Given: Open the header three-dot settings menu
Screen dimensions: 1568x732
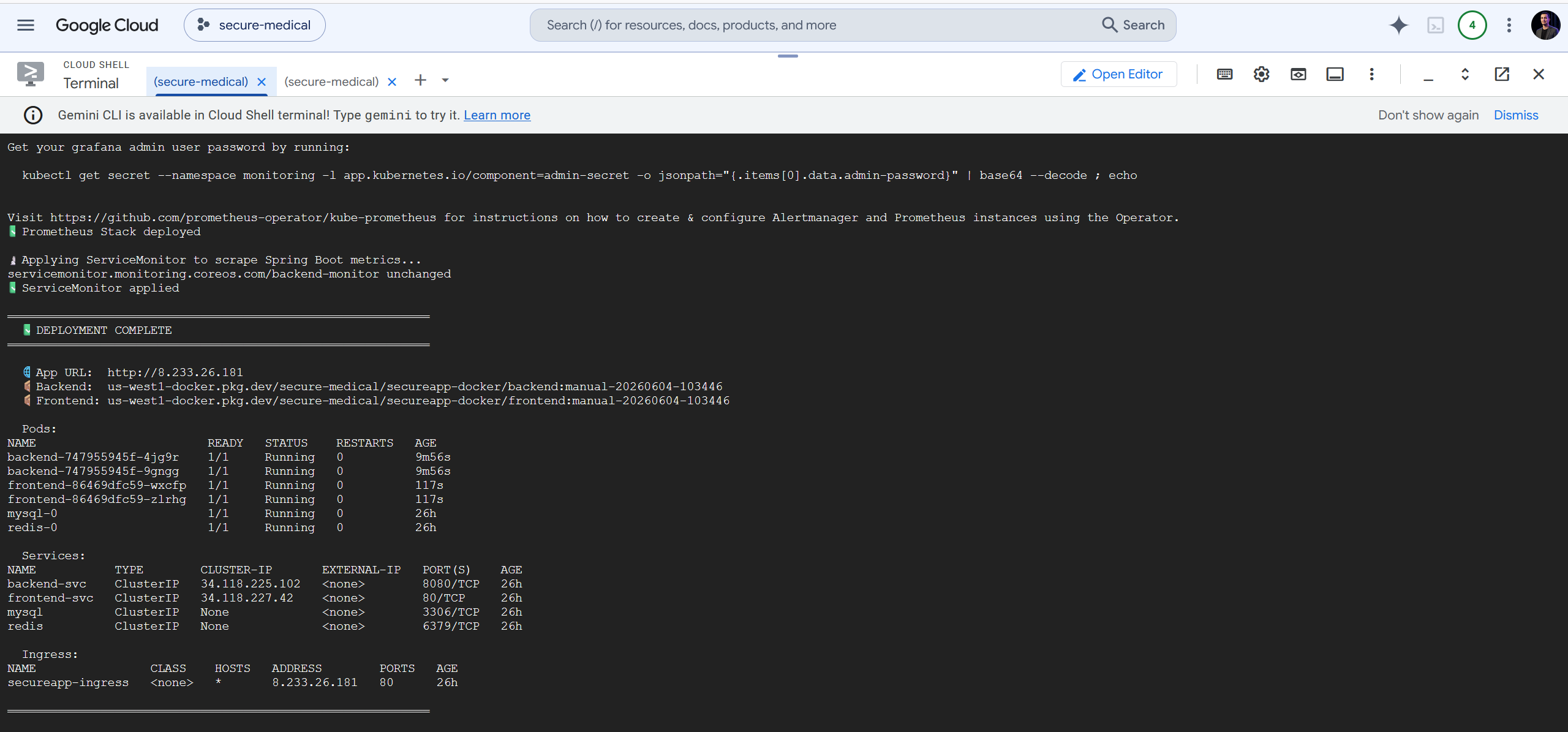Looking at the screenshot, I should pyautogui.click(x=1509, y=25).
